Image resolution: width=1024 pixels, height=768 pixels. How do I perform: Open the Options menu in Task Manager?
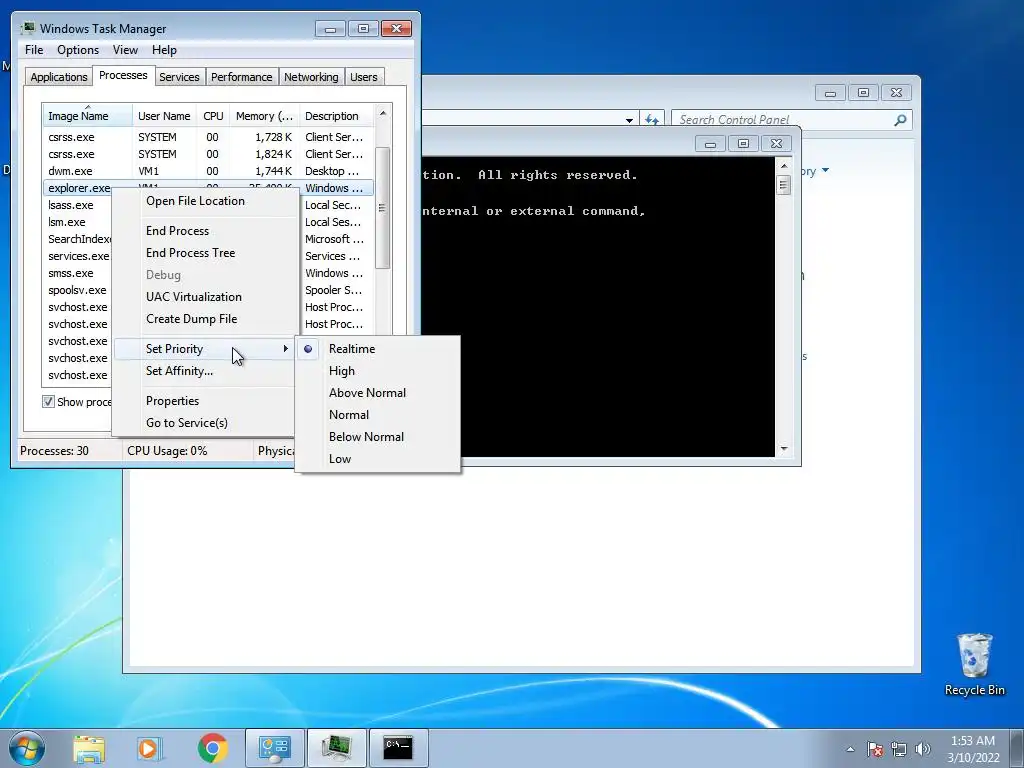click(78, 50)
